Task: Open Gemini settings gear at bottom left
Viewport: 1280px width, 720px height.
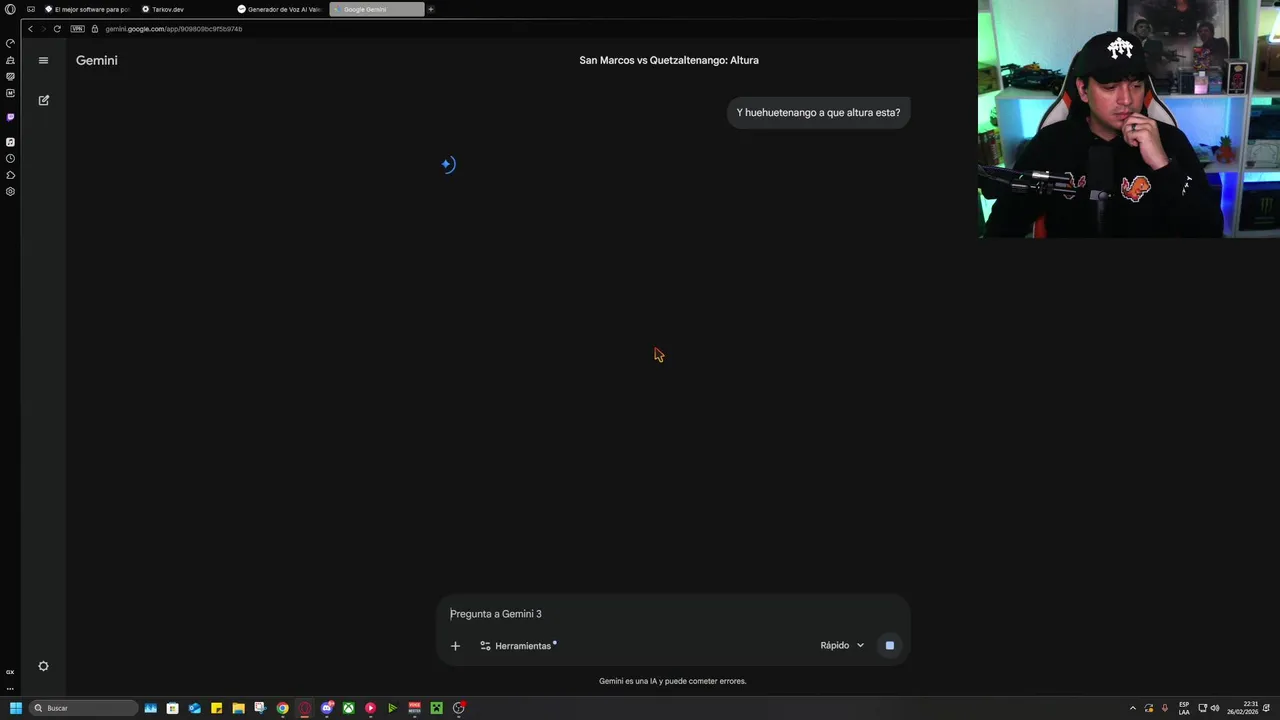Action: [43, 666]
